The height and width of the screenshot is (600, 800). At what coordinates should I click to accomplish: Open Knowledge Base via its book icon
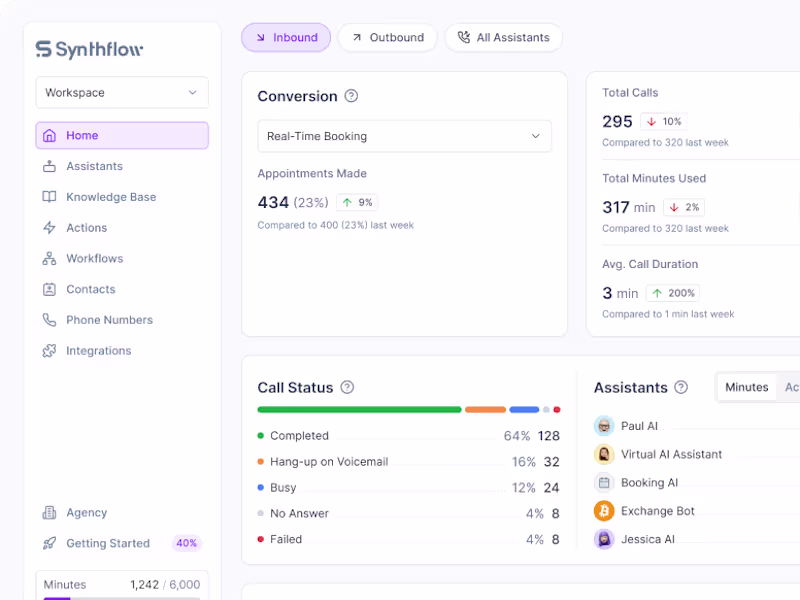pyautogui.click(x=49, y=197)
